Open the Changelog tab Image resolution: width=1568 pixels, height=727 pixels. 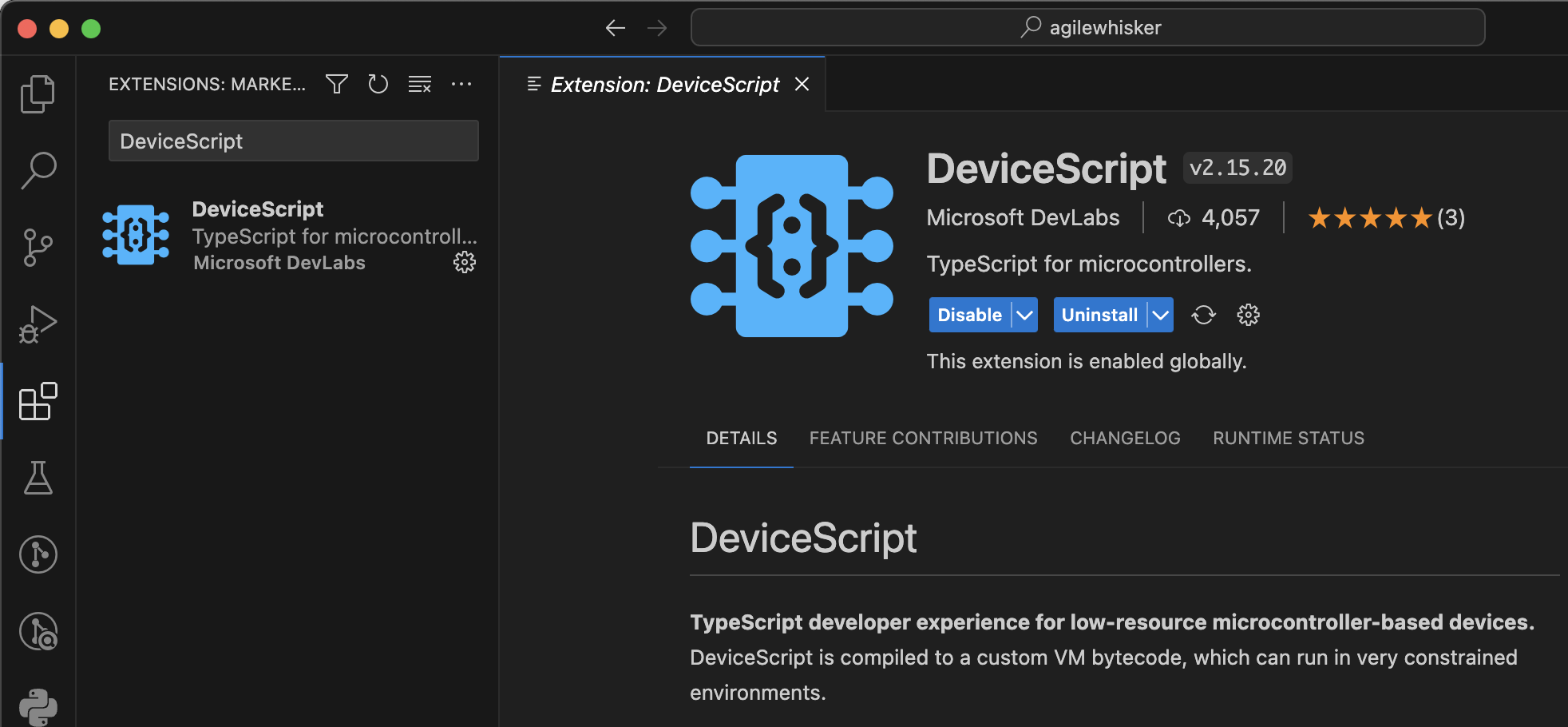tap(1125, 438)
